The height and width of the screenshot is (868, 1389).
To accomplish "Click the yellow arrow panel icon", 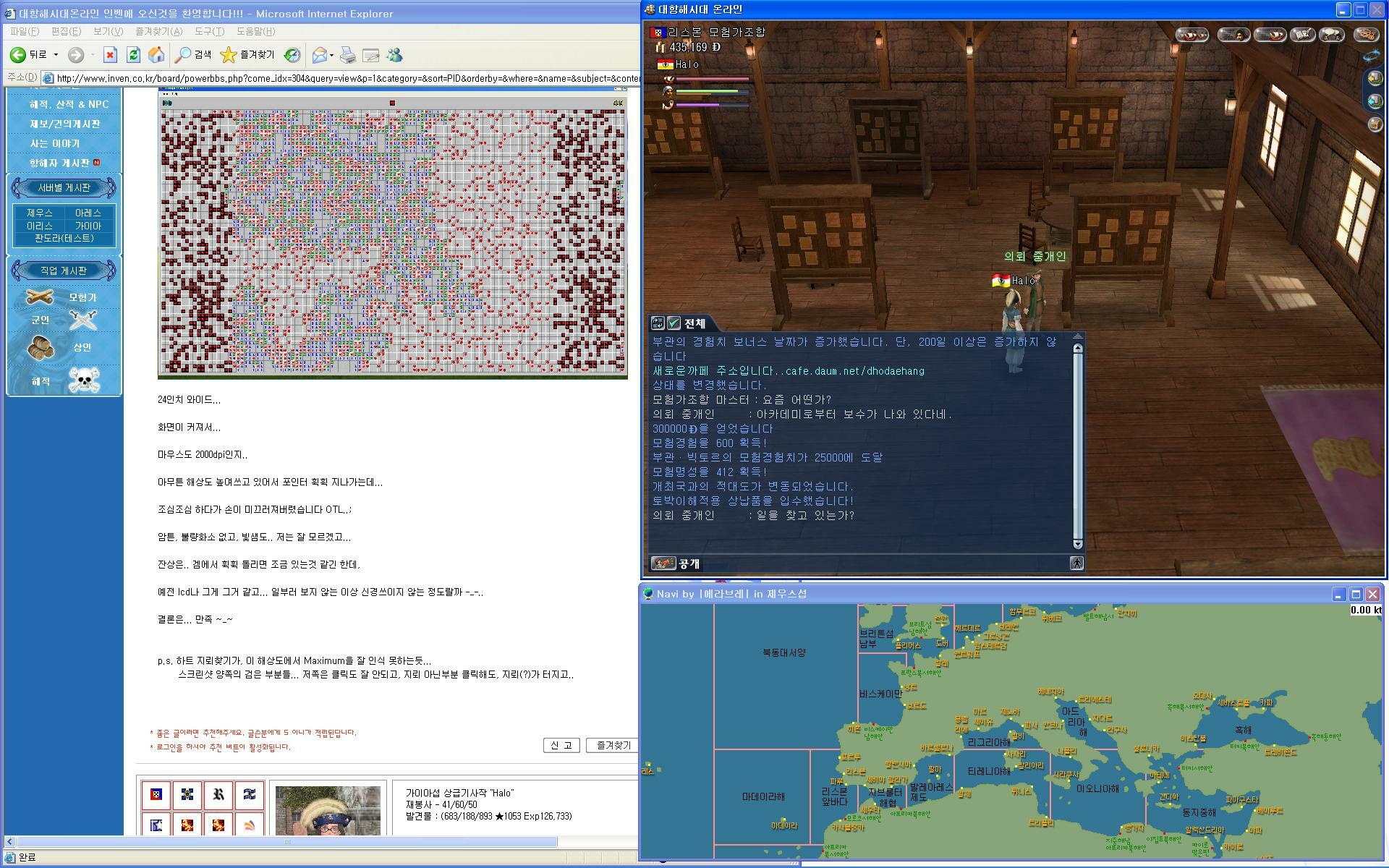I will [1375, 78].
